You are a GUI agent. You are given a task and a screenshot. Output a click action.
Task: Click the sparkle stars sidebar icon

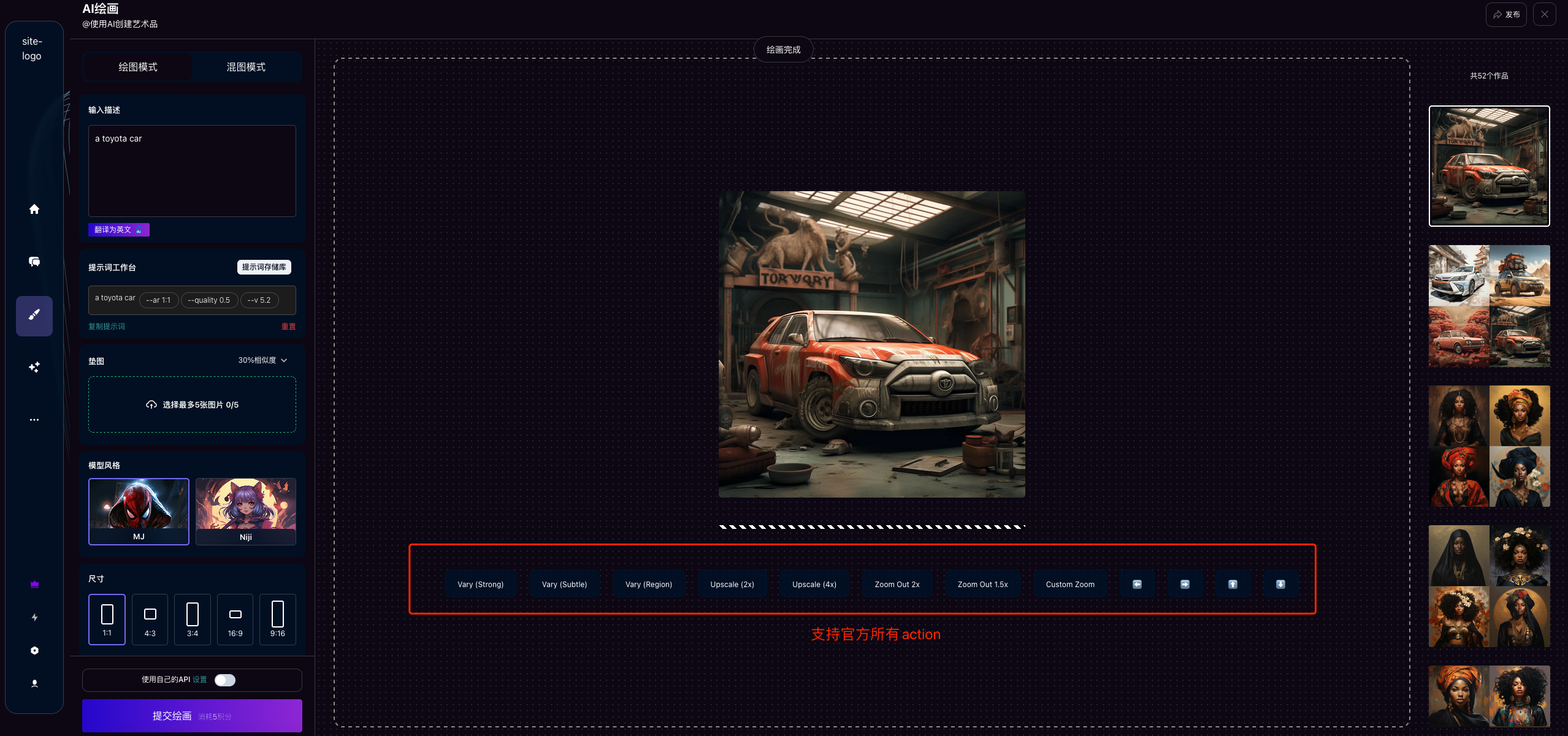[34, 367]
